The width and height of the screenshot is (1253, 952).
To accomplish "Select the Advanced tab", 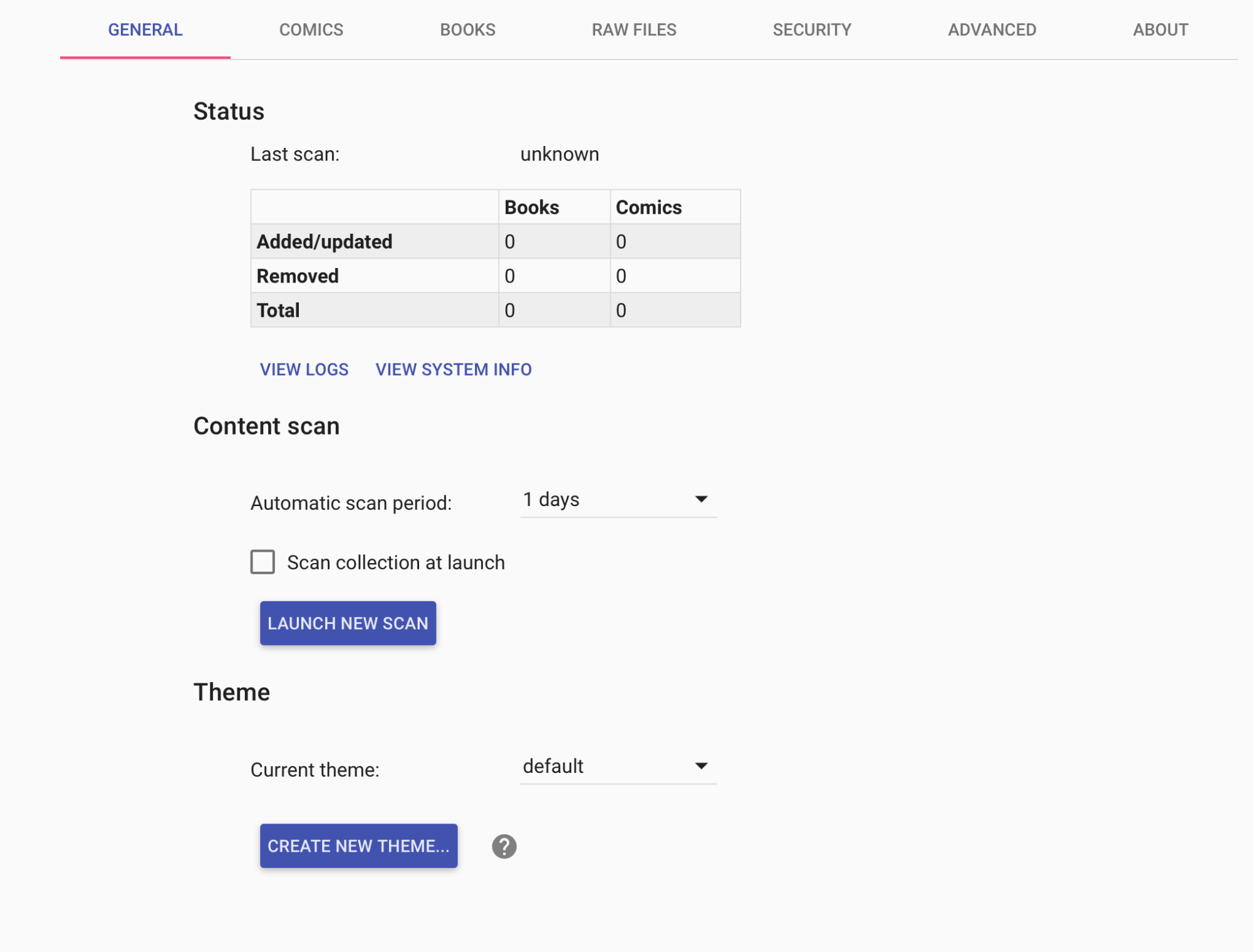I will click(992, 29).
